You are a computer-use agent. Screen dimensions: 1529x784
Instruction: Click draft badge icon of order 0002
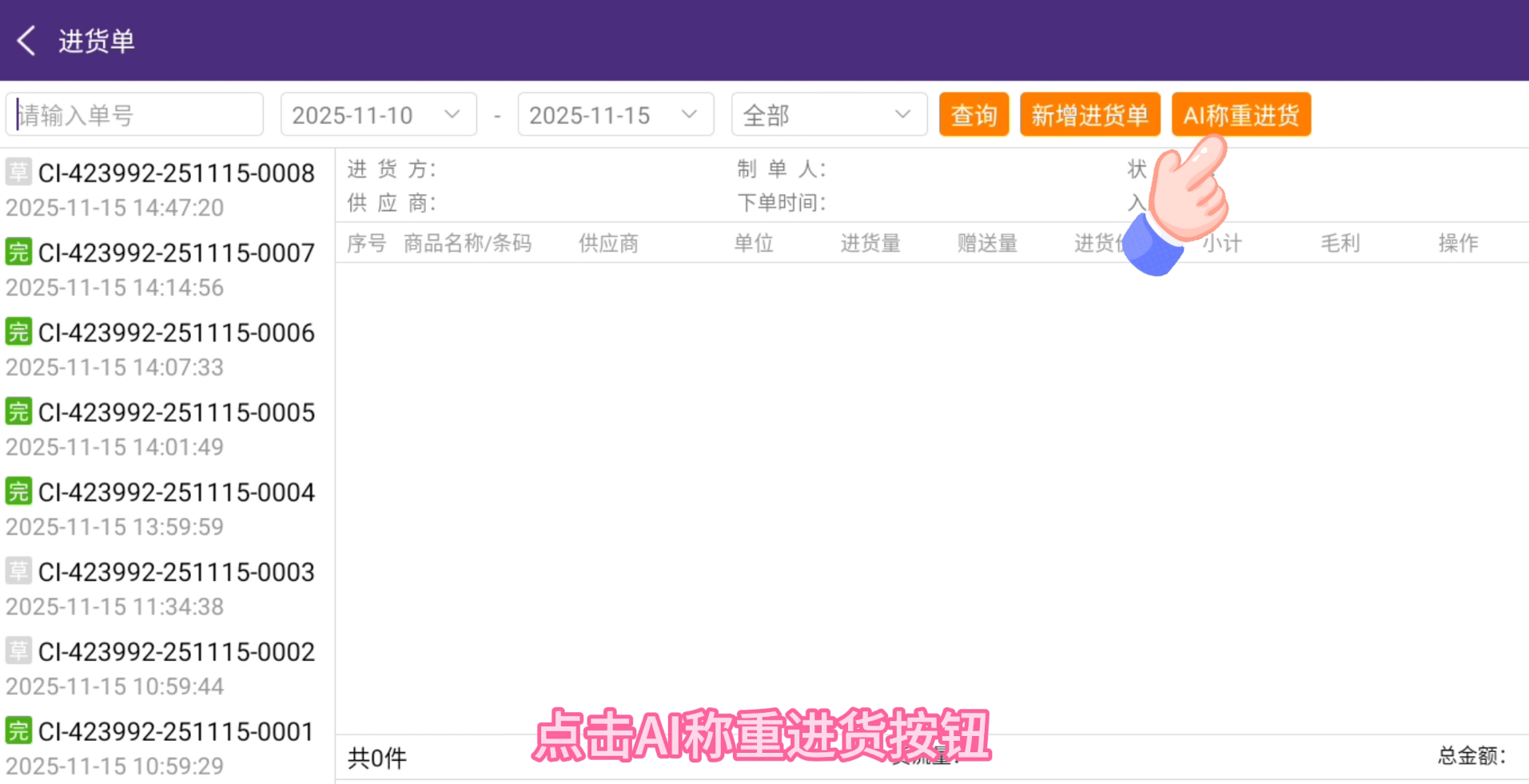pyautogui.click(x=18, y=651)
